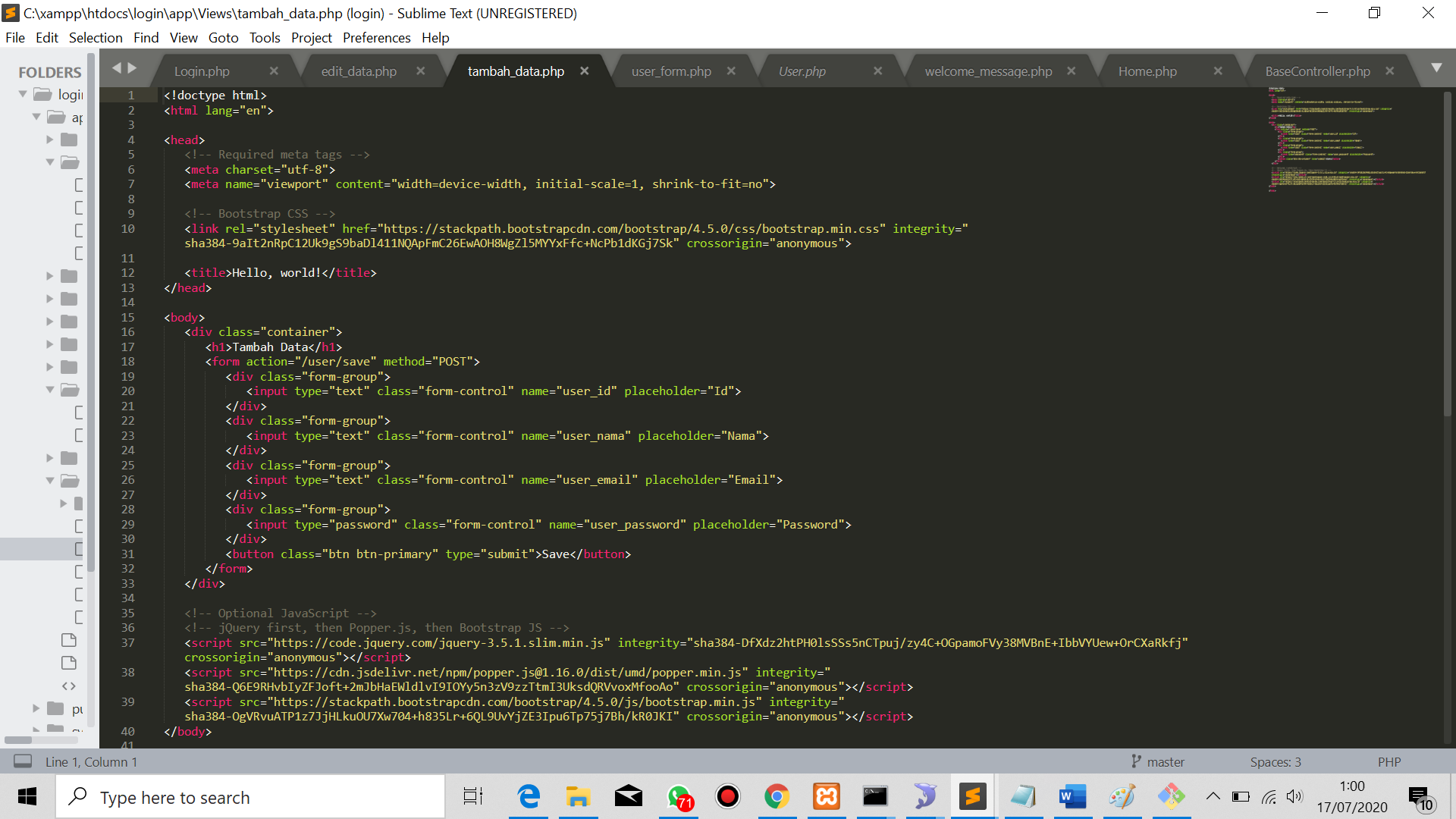Open the red record app on taskbar
The width and height of the screenshot is (1456, 819).
pyautogui.click(x=728, y=797)
